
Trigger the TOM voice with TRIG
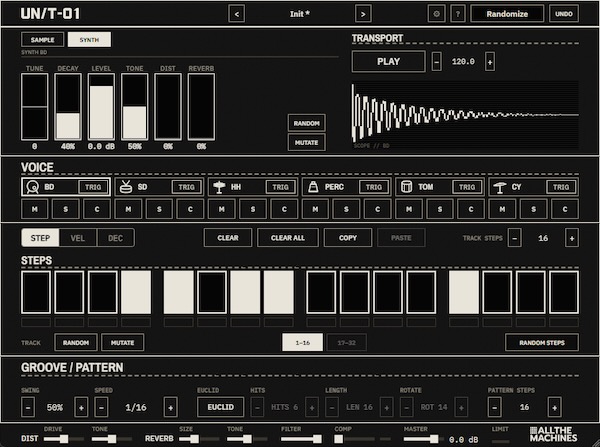point(467,187)
